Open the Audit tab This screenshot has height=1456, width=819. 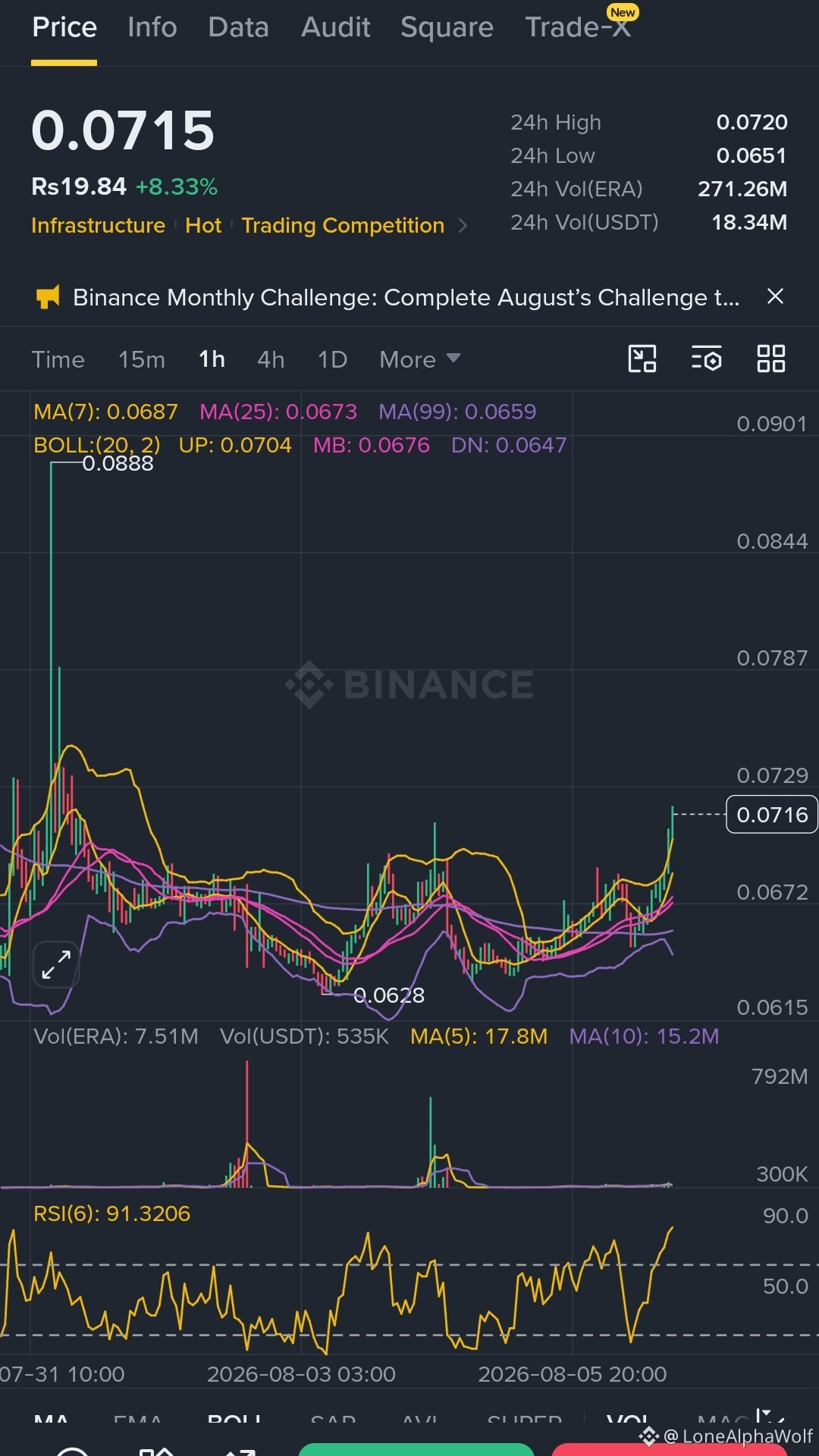(x=335, y=27)
